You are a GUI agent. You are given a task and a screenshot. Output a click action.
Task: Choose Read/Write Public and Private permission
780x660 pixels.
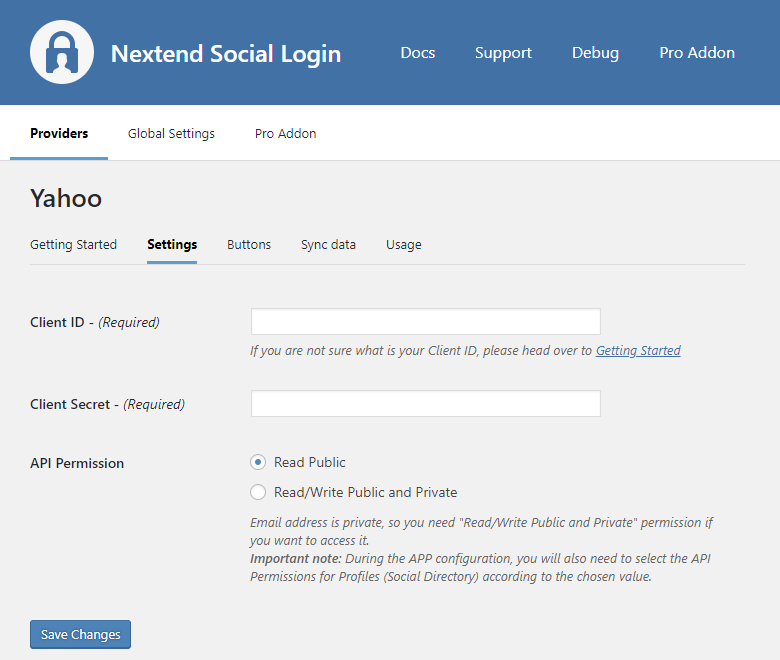pyautogui.click(x=258, y=492)
